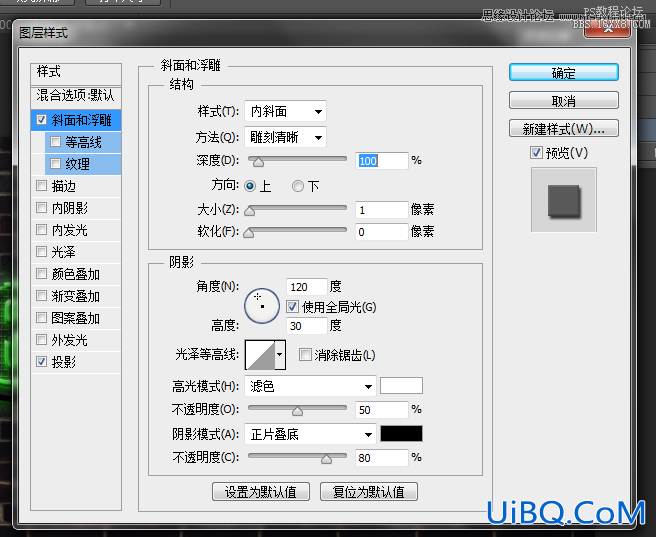Viewport: 656px width, 537px height.
Task: Click the angle dial control
Action: click(262, 306)
